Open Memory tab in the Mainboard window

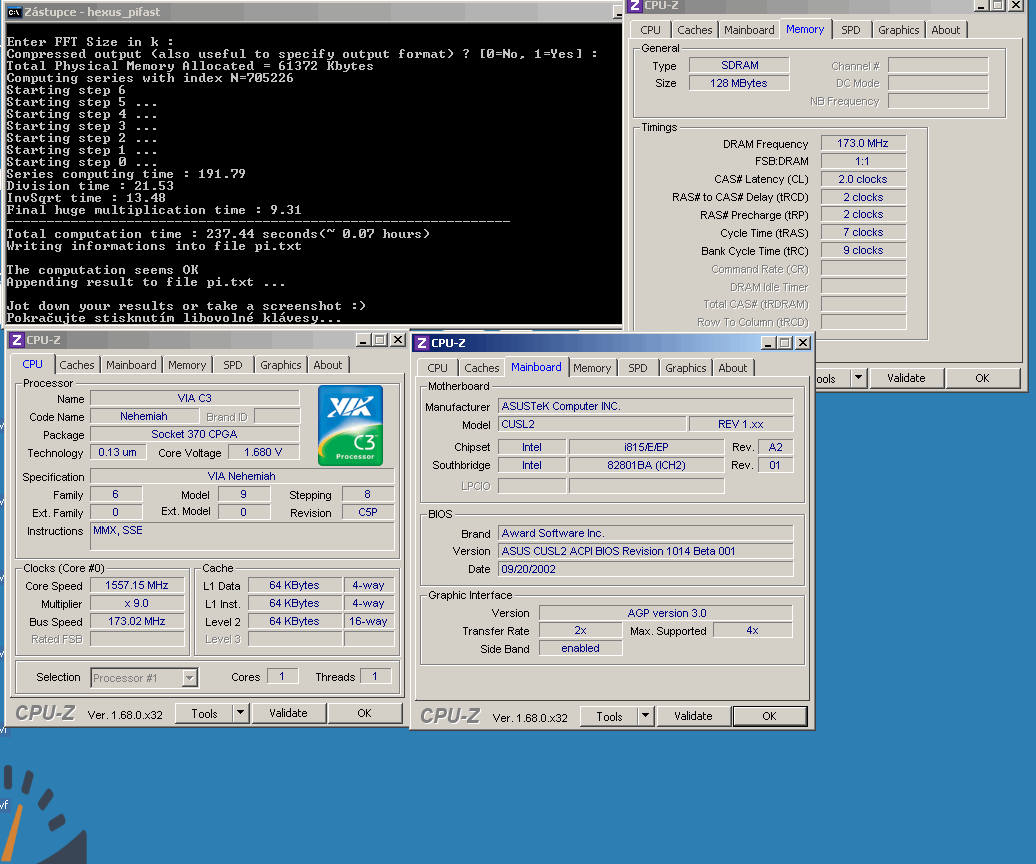pyautogui.click(x=592, y=368)
